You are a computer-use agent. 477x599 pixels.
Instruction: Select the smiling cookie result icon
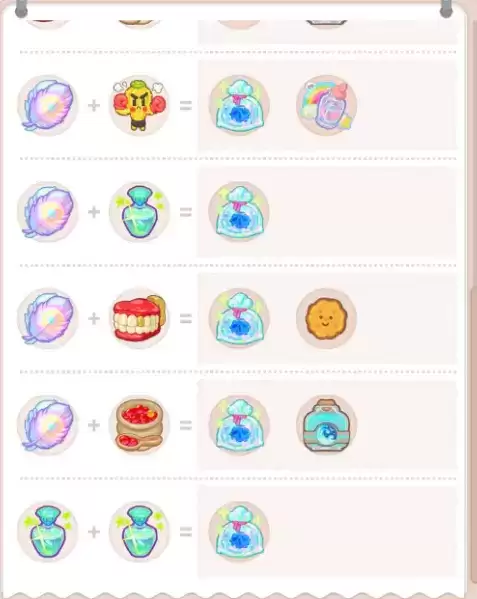327,318
